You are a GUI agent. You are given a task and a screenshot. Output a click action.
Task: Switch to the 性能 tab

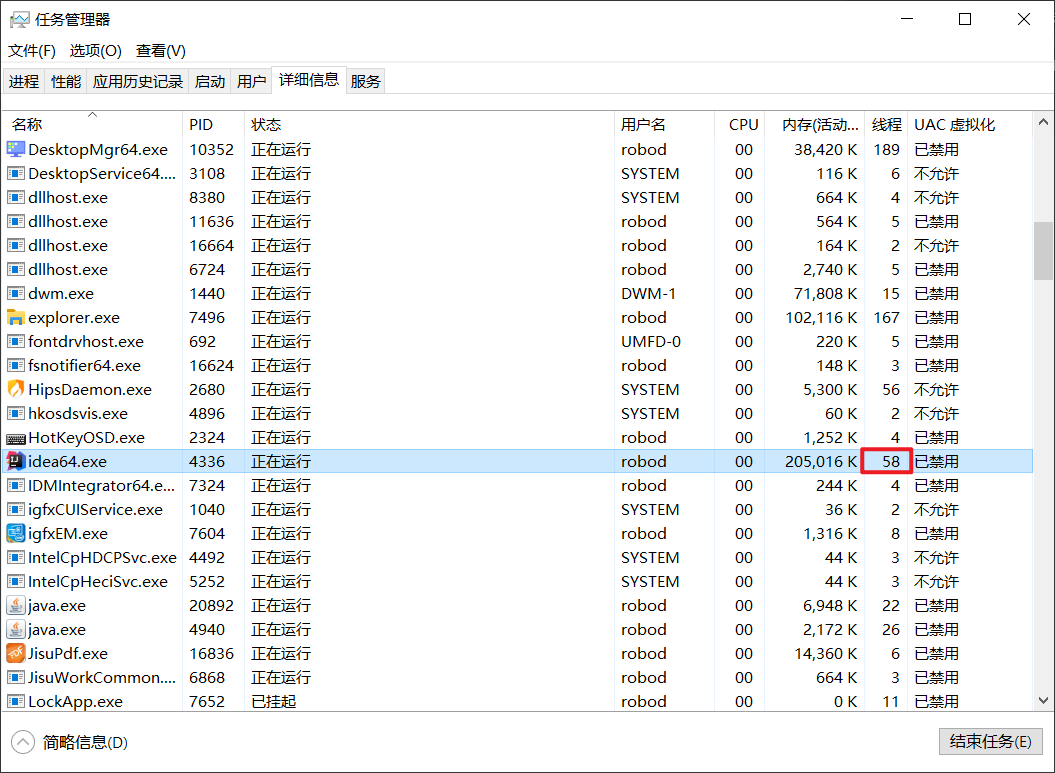(66, 81)
